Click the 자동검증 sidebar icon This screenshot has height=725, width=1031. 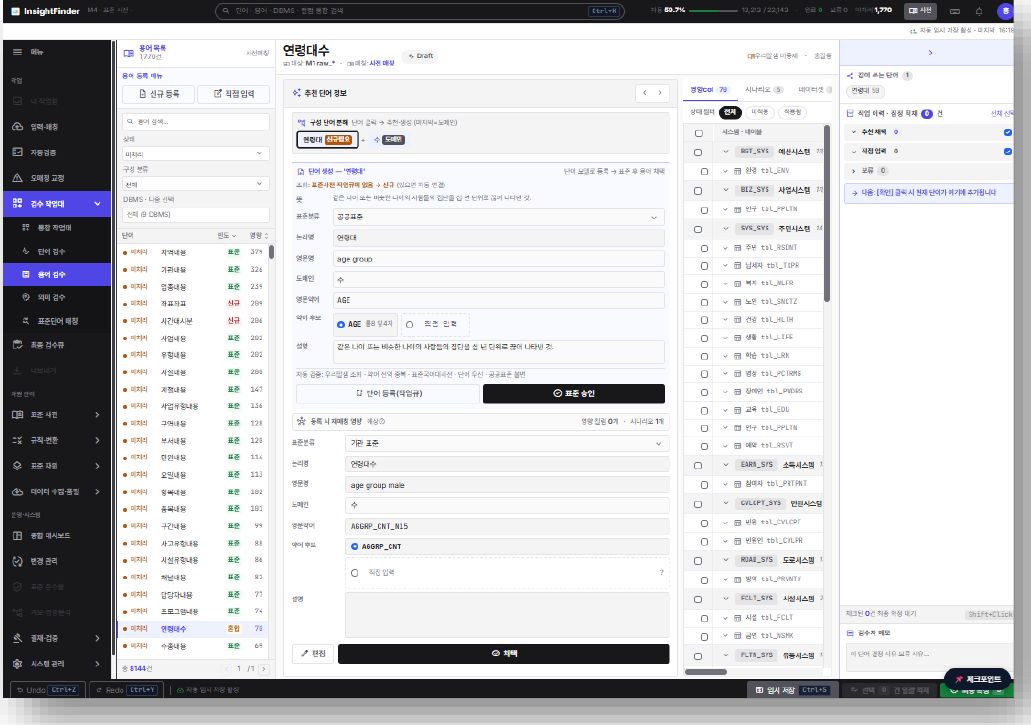(x=18, y=152)
